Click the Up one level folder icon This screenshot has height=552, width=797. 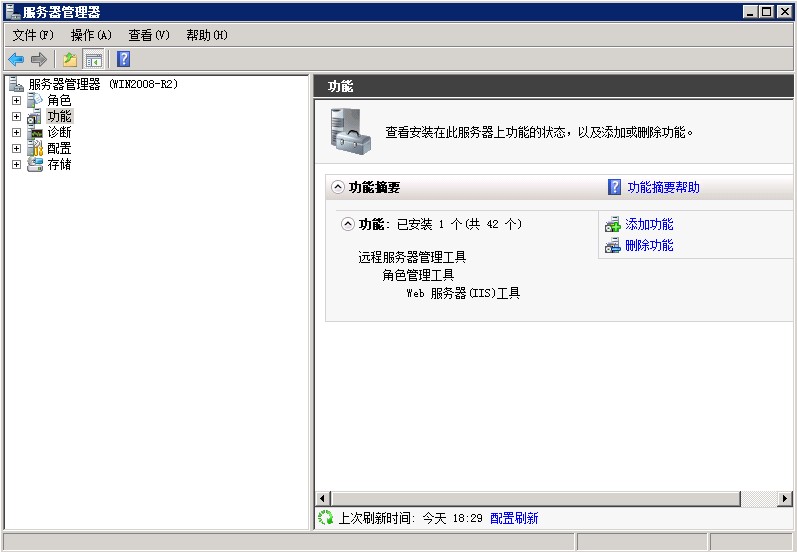coord(70,59)
